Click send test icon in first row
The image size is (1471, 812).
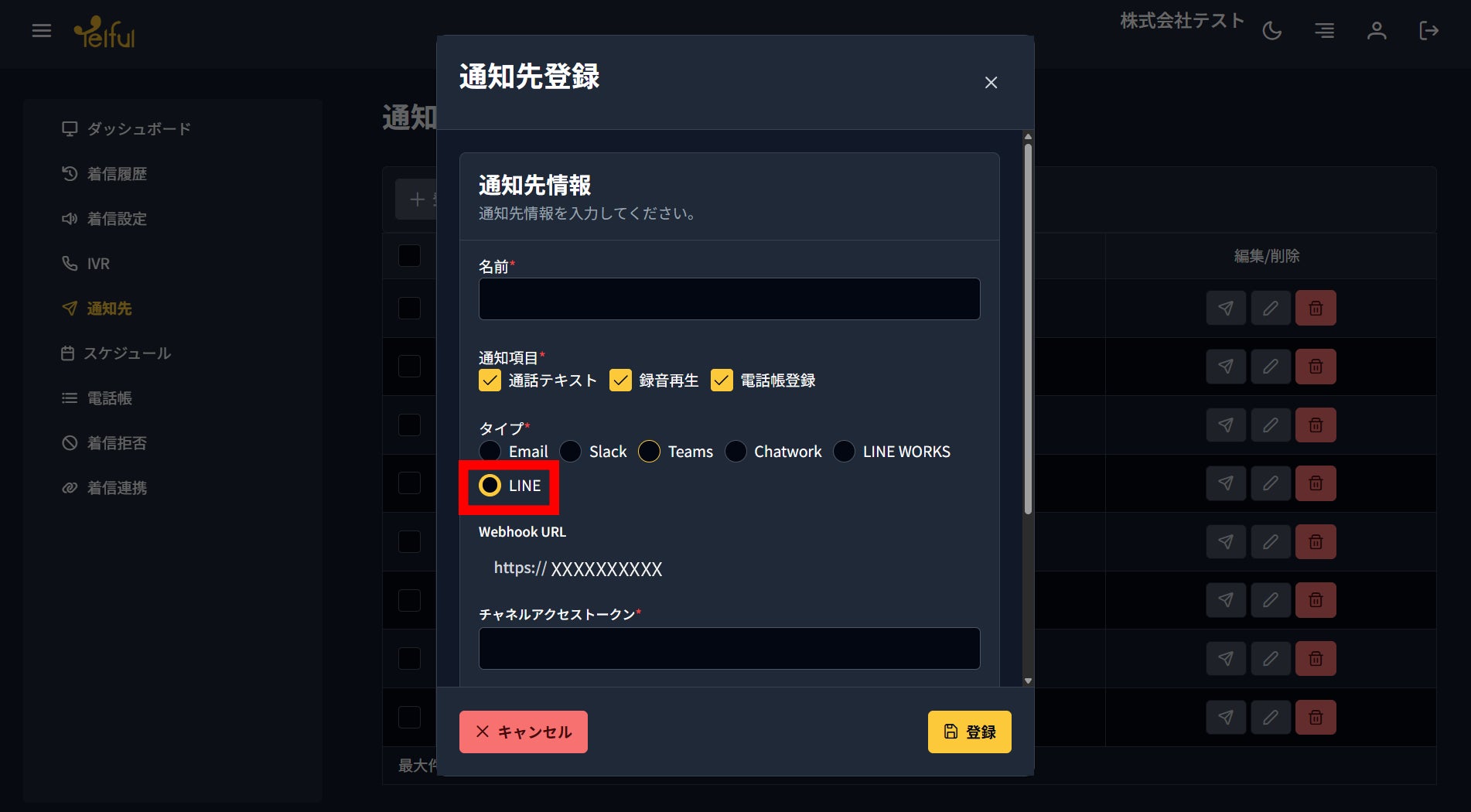click(1226, 308)
